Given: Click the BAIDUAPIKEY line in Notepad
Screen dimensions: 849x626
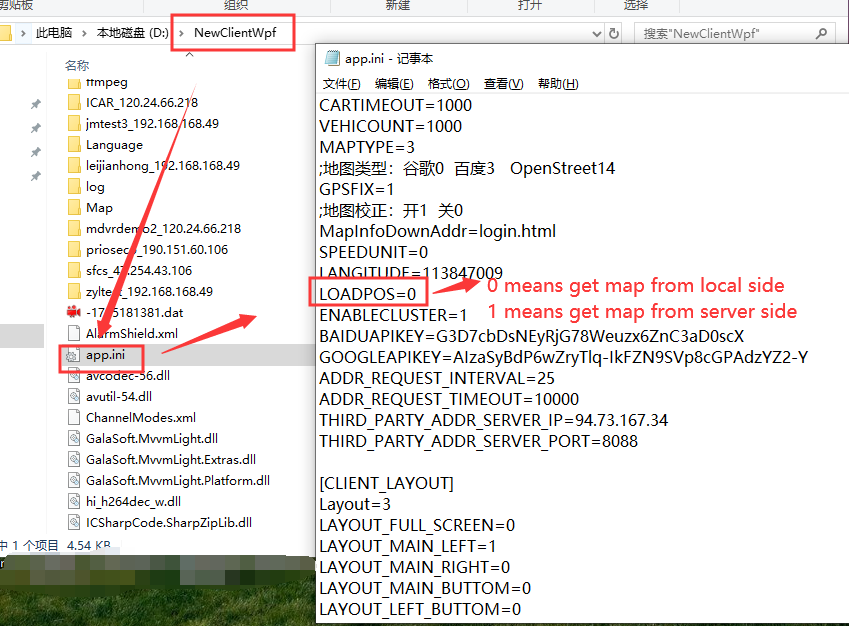Looking at the screenshot, I should coord(532,336).
